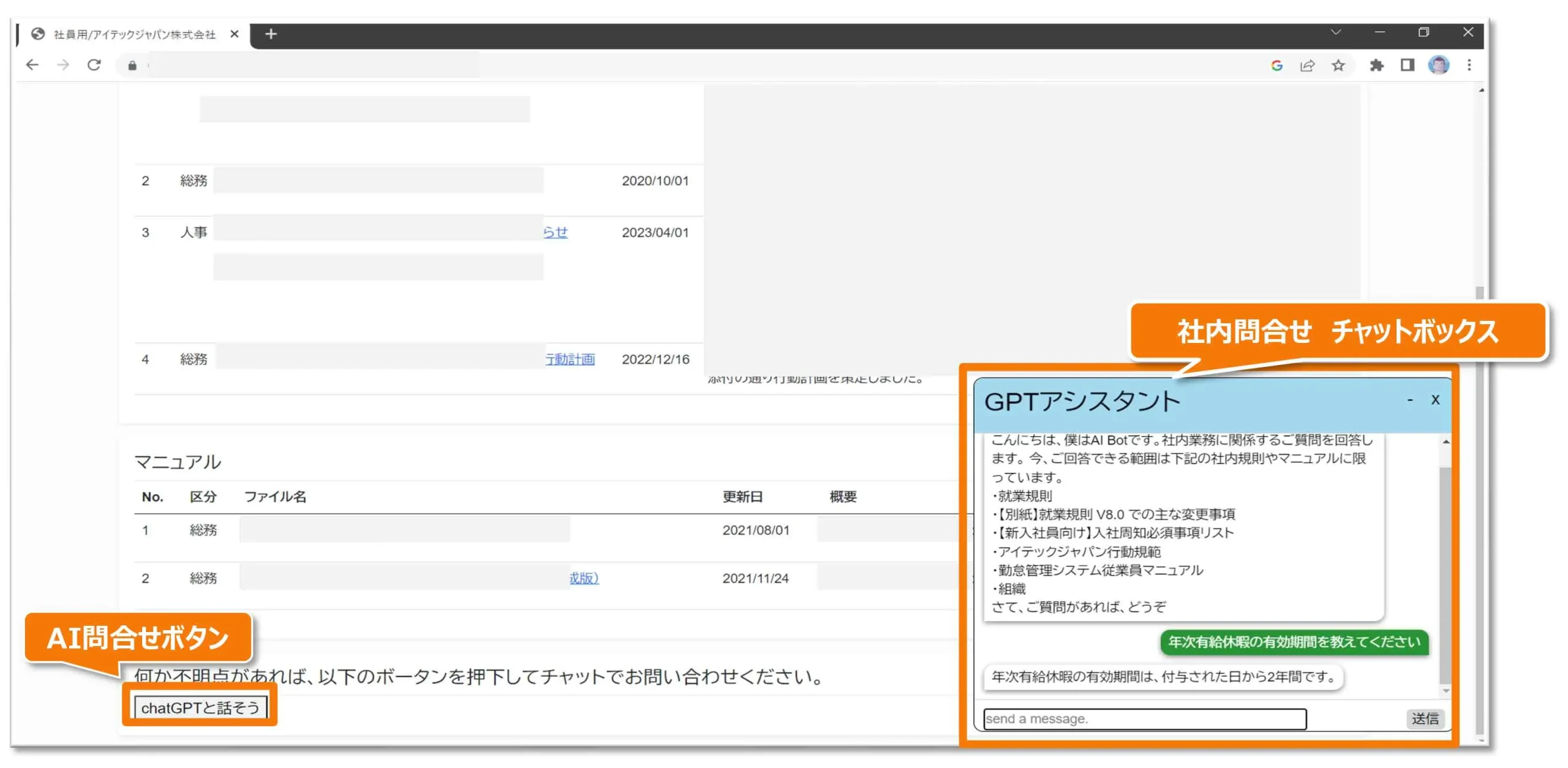
Task: Close the 社員用/アイテックジャパン株式会社 tab
Action: [234, 34]
